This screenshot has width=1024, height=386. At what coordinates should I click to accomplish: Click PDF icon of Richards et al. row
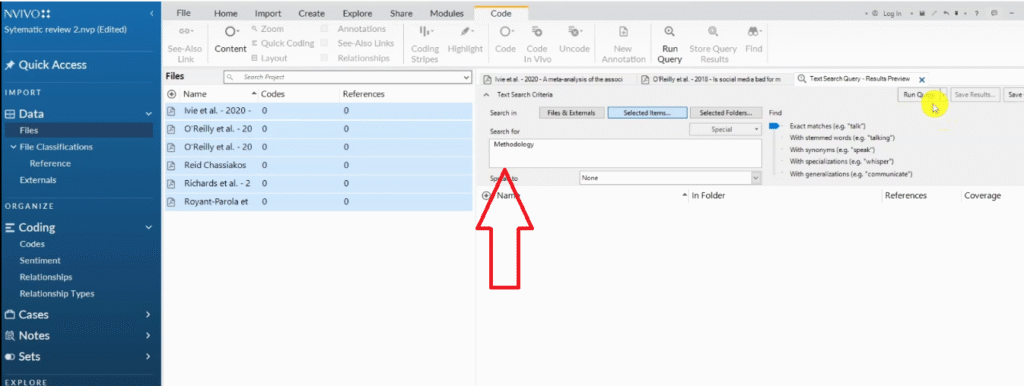[x=172, y=184]
